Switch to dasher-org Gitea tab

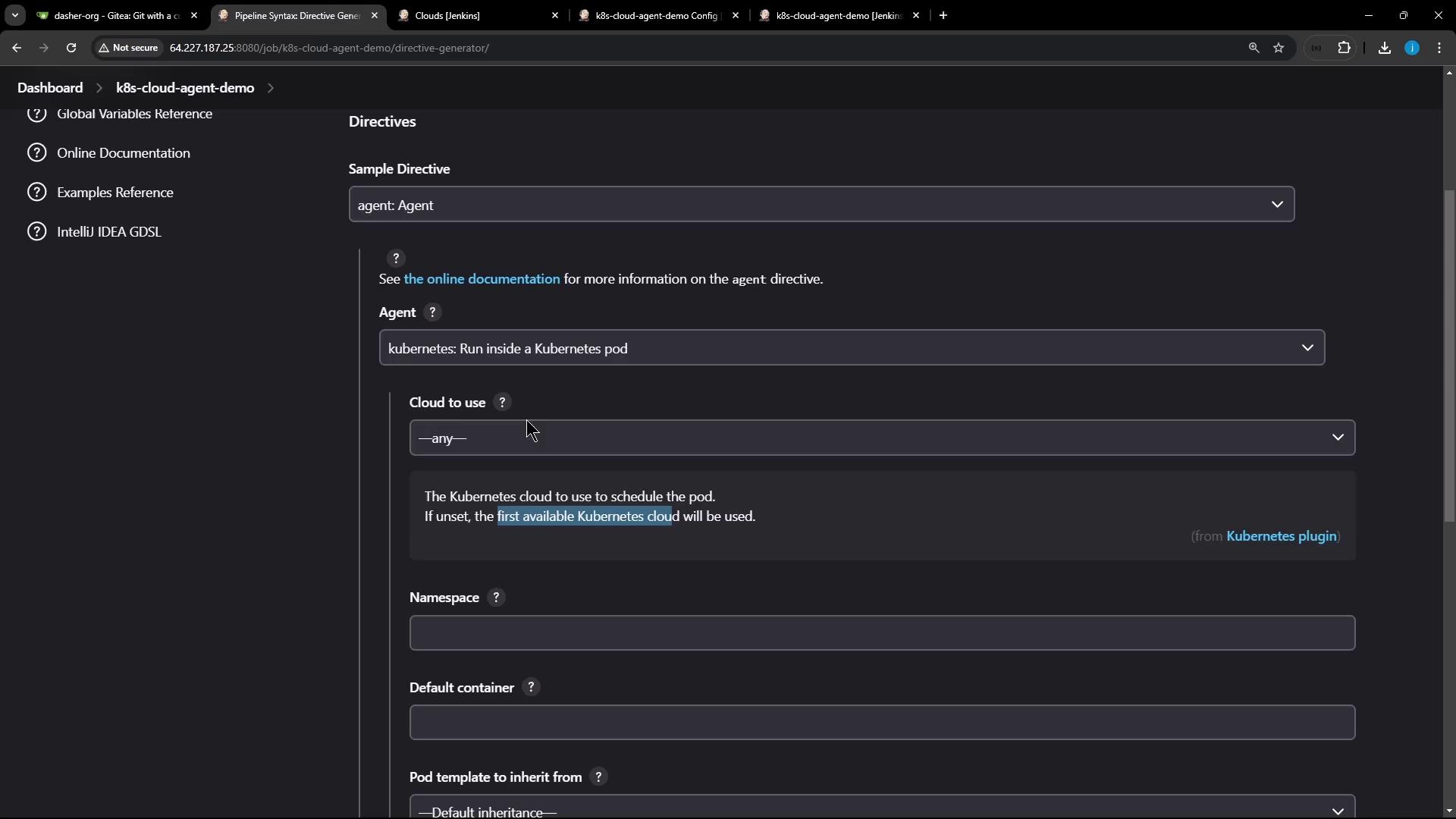coord(115,15)
